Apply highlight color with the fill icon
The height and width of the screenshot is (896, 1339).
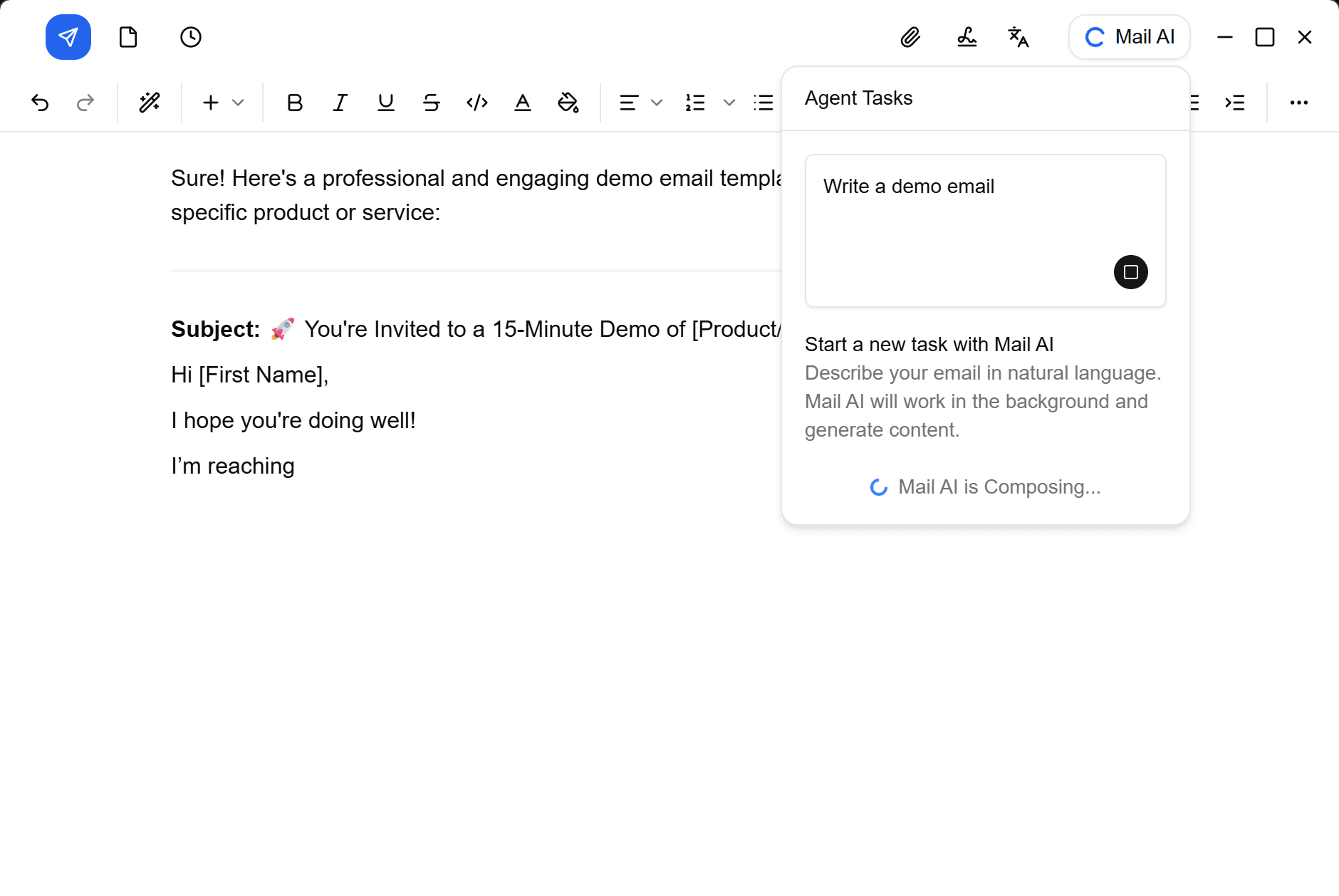tap(568, 103)
